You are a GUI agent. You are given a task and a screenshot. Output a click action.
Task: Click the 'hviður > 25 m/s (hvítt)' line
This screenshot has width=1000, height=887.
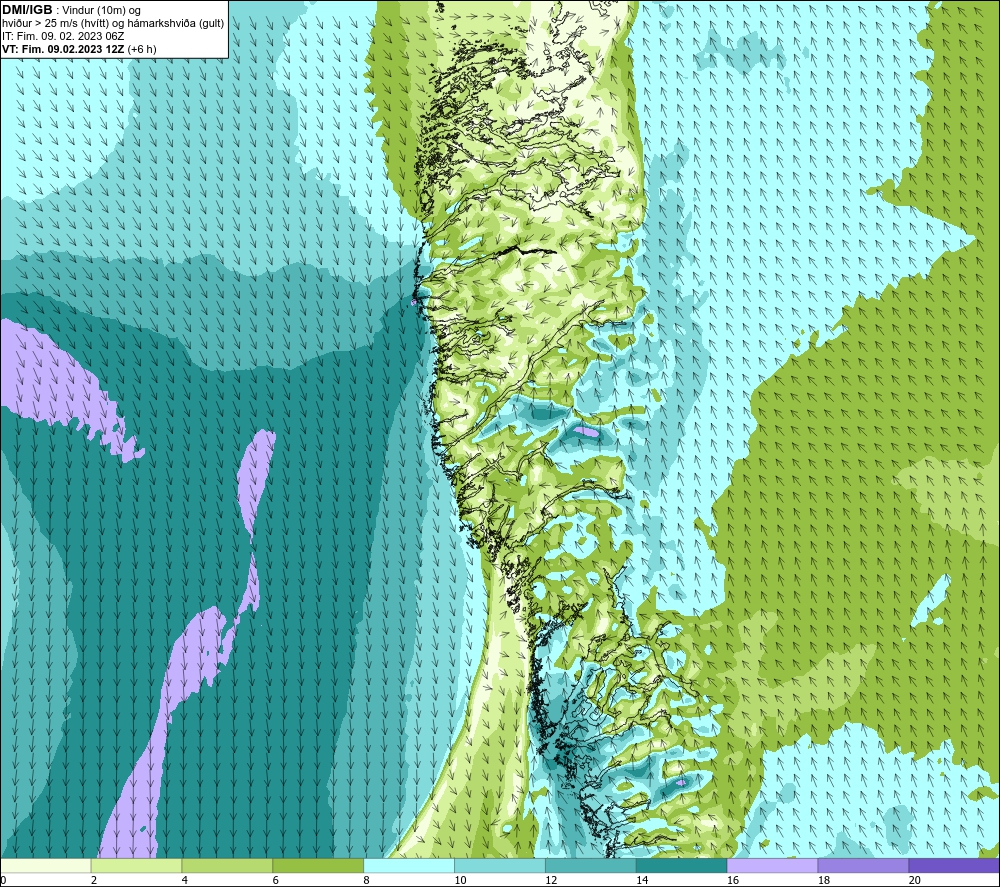[x=55, y=23]
